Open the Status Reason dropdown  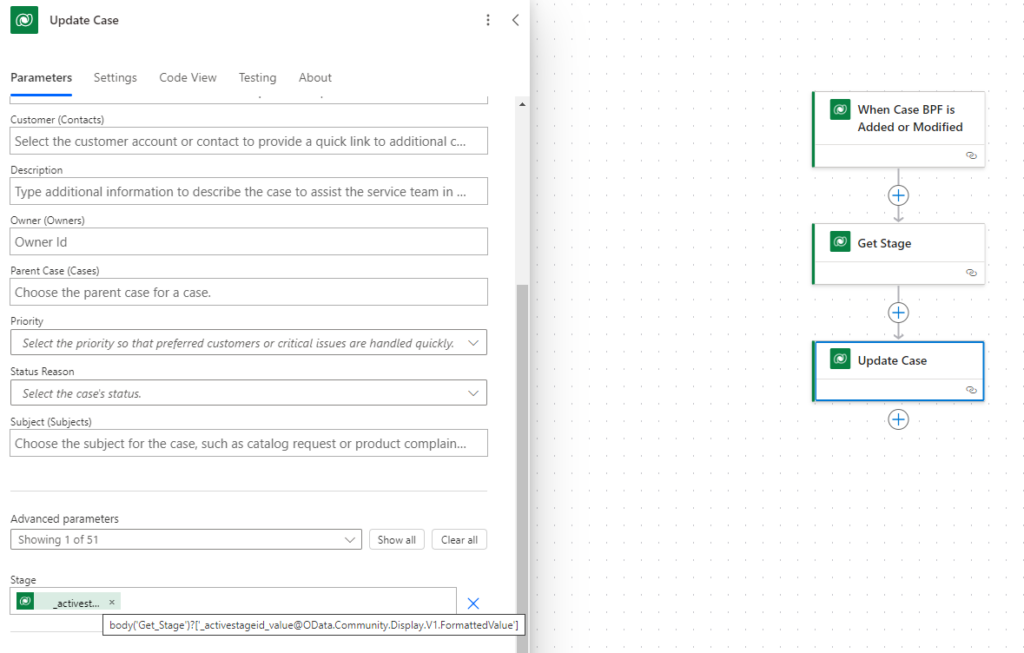click(x=473, y=393)
